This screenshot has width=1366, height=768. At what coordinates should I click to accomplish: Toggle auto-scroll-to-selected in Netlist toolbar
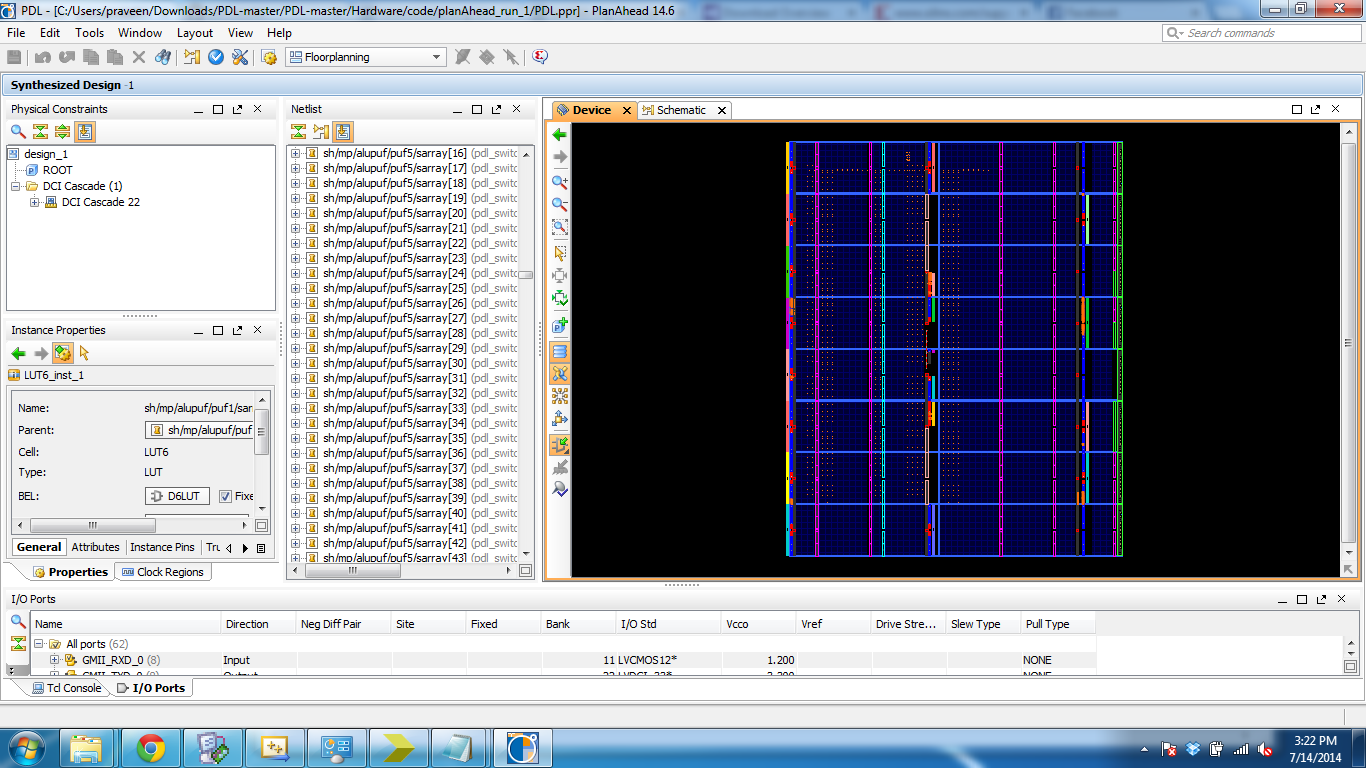tap(343, 131)
